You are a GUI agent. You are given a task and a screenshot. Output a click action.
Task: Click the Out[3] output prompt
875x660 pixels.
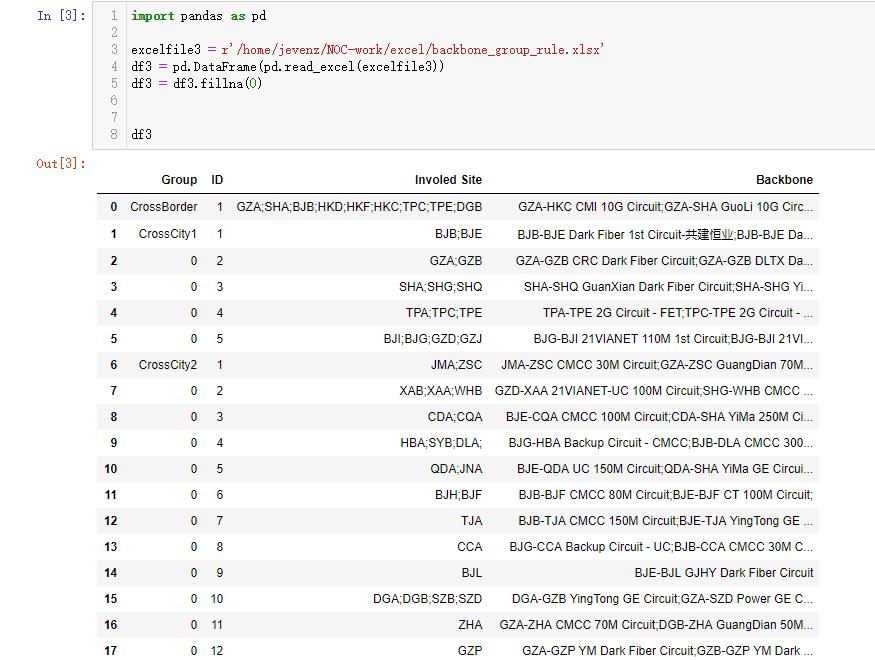(x=61, y=163)
